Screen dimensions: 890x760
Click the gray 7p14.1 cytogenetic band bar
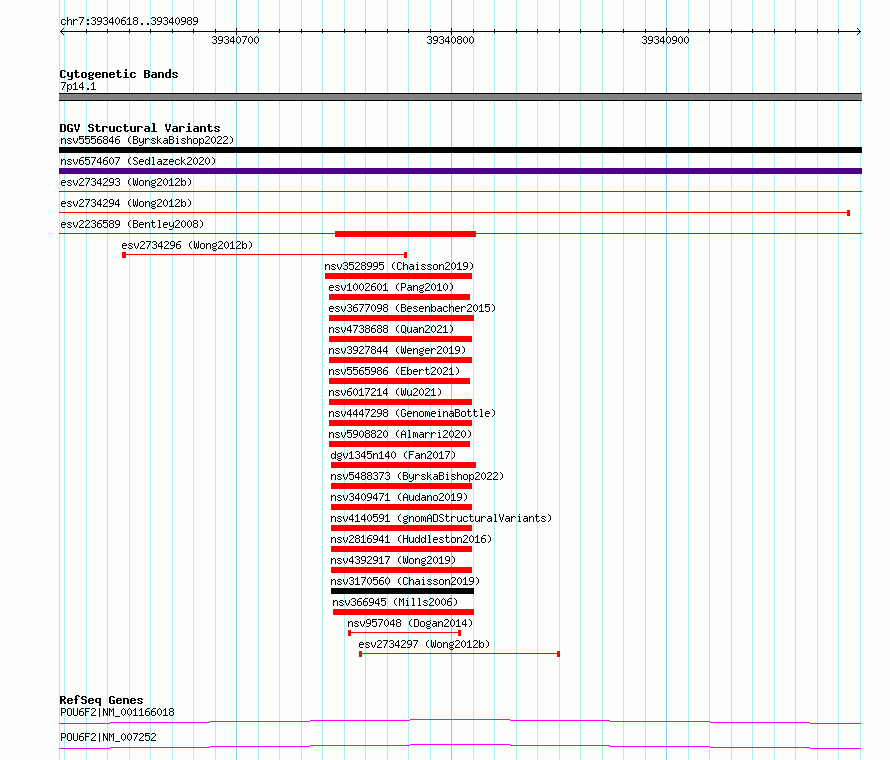click(x=460, y=97)
